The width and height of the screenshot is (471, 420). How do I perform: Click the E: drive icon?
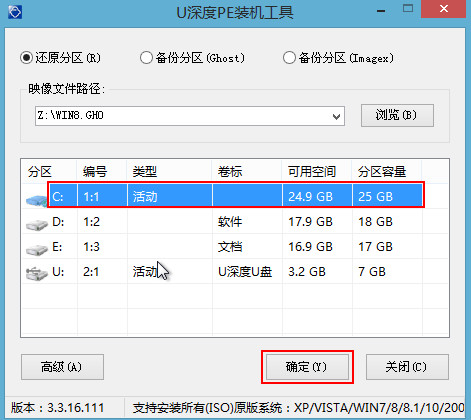pyautogui.click(x=37, y=250)
